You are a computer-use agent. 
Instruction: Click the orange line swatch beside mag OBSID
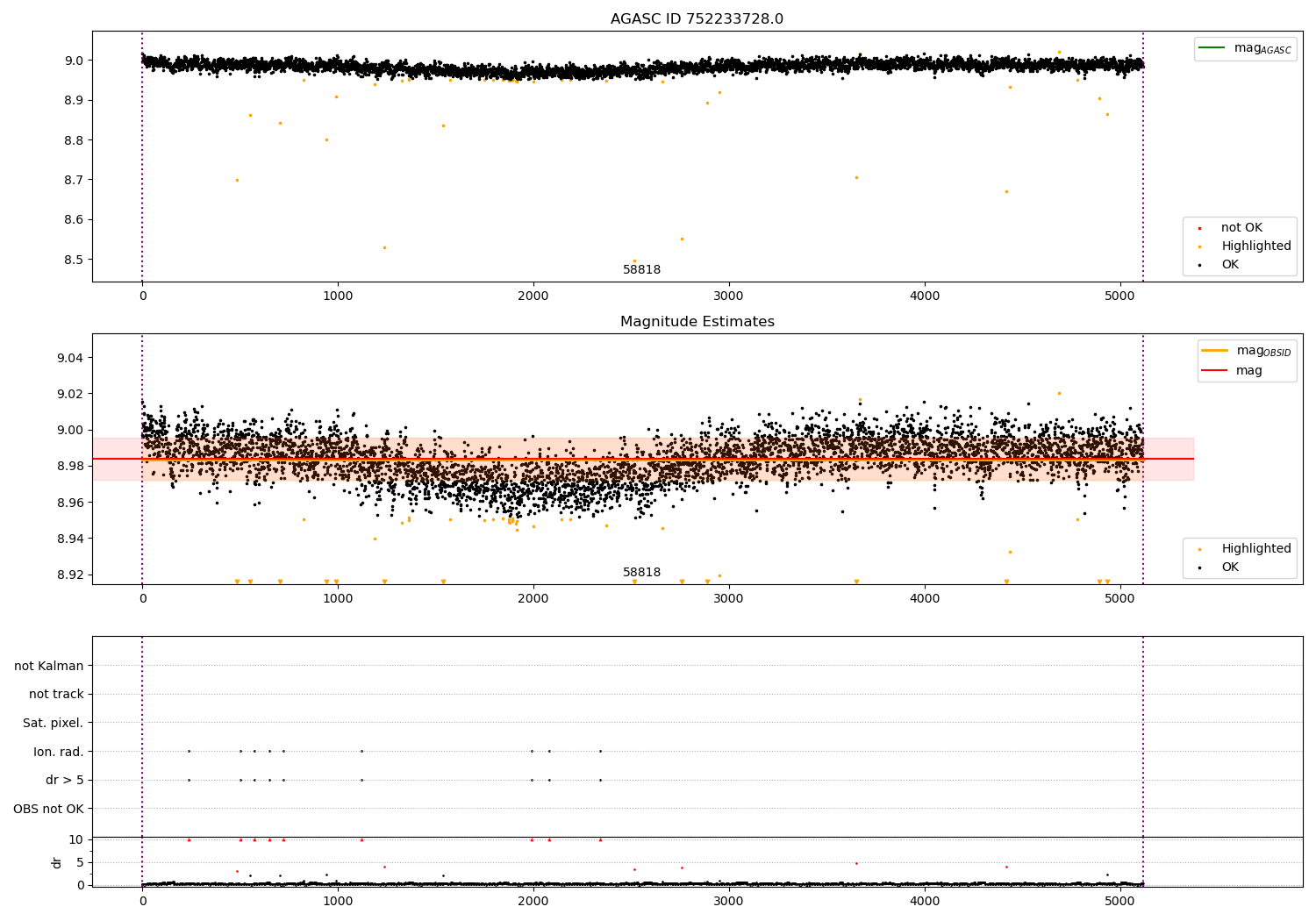[1215, 351]
